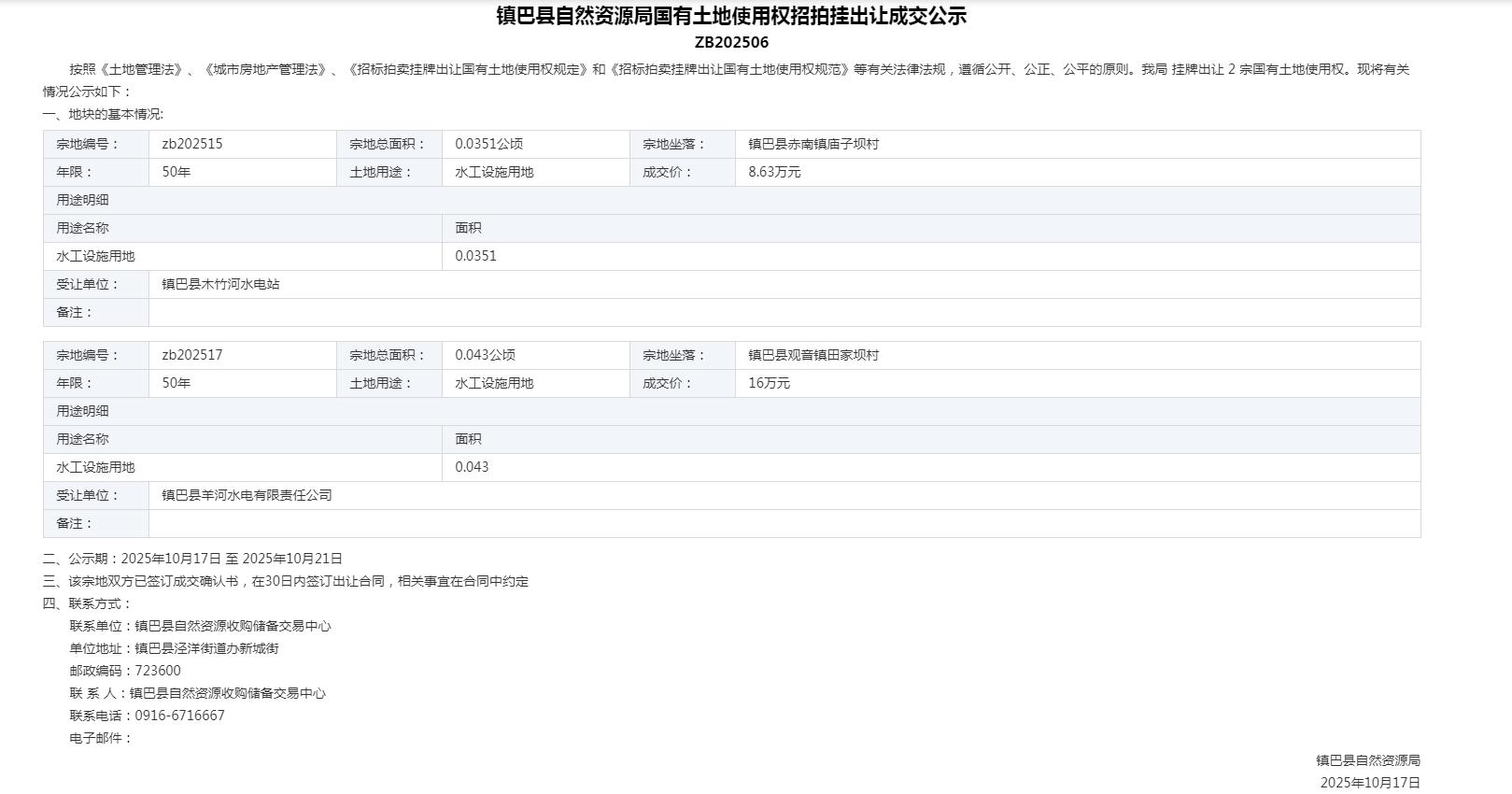Select parcel number zb202515 cell
1512x794 pixels.
click(x=192, y=144)
